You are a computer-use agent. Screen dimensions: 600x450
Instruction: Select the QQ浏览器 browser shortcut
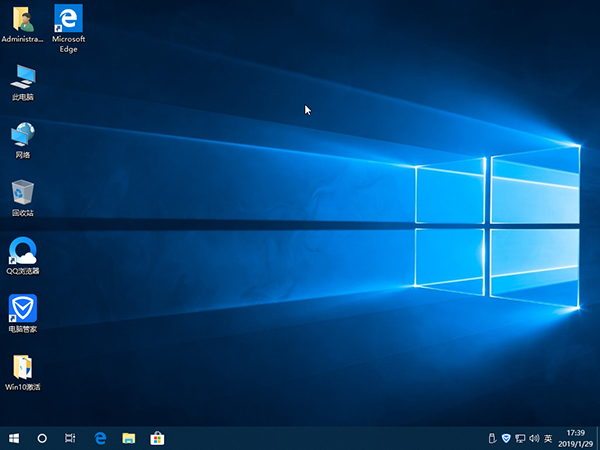point(23,256)
